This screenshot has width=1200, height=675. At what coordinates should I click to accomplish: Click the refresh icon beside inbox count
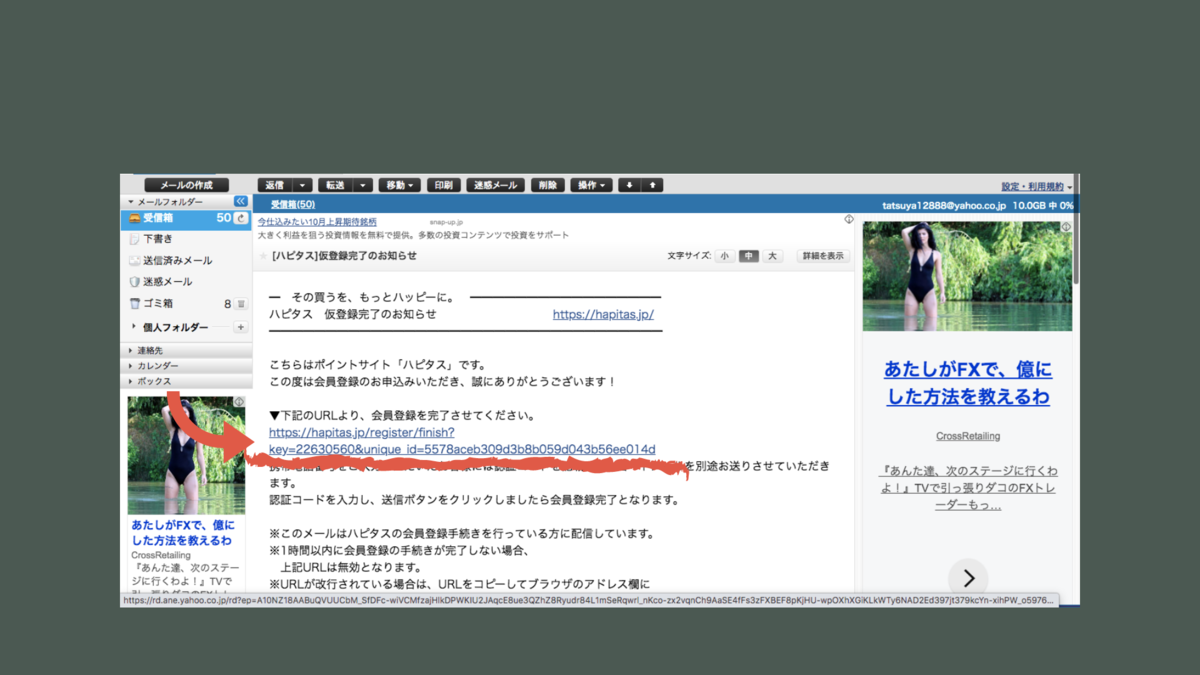pyautogui.click(x=241, y=218)
